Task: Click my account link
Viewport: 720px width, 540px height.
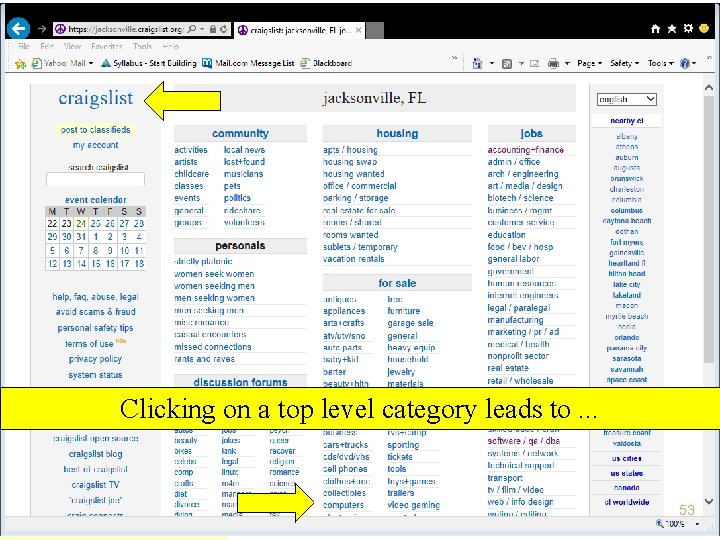Action: point(96,145)
